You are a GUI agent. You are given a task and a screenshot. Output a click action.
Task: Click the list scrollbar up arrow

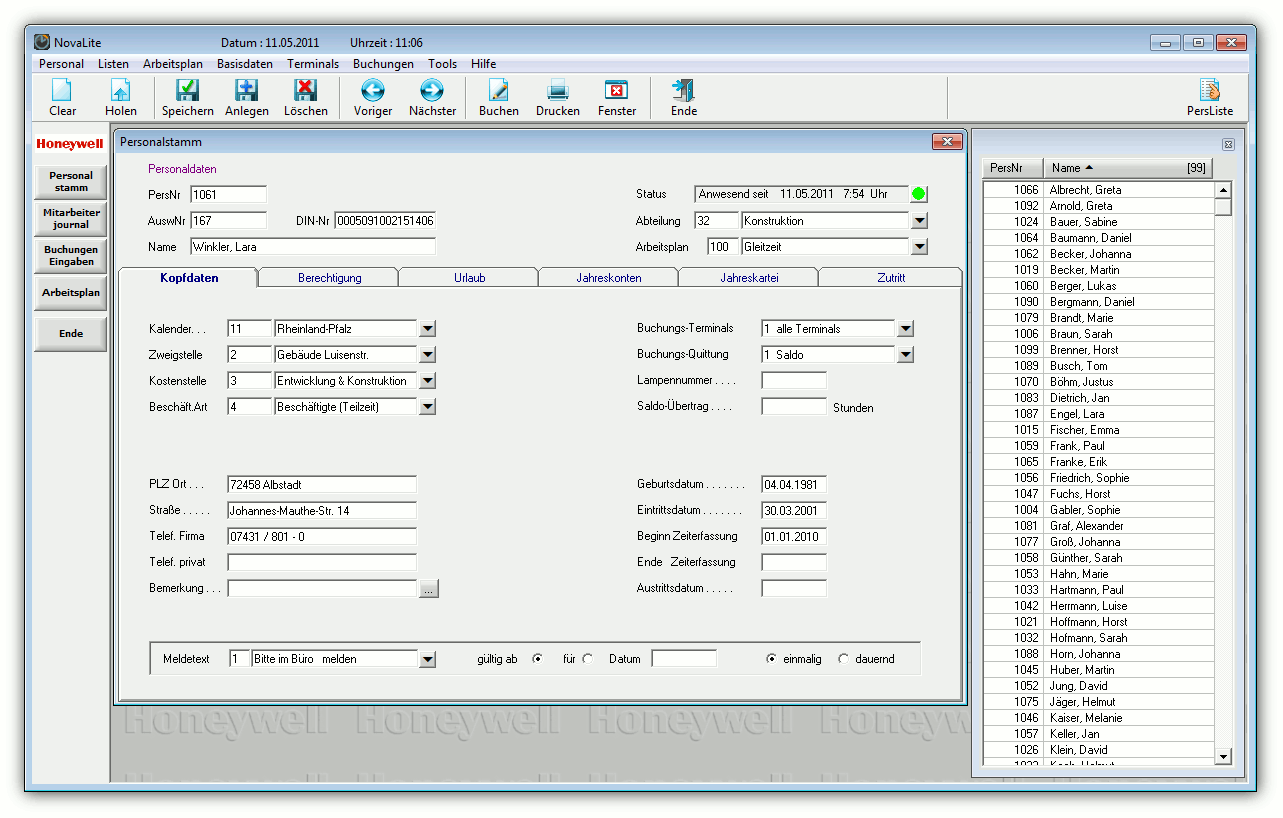tap(1223, 190)
